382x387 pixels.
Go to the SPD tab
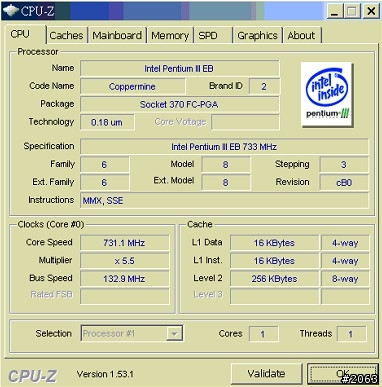coord(213,35)
